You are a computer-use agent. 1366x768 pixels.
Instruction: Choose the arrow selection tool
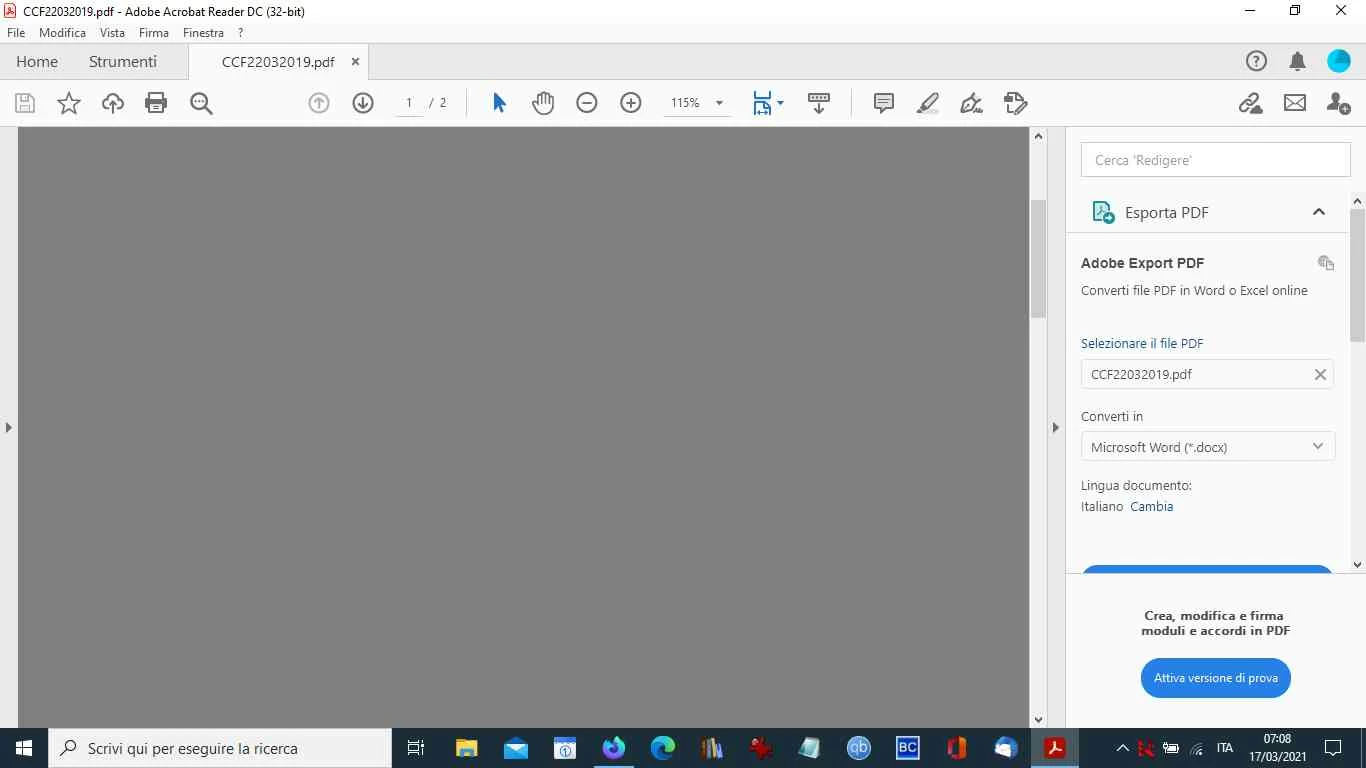[x=499, y=103]
